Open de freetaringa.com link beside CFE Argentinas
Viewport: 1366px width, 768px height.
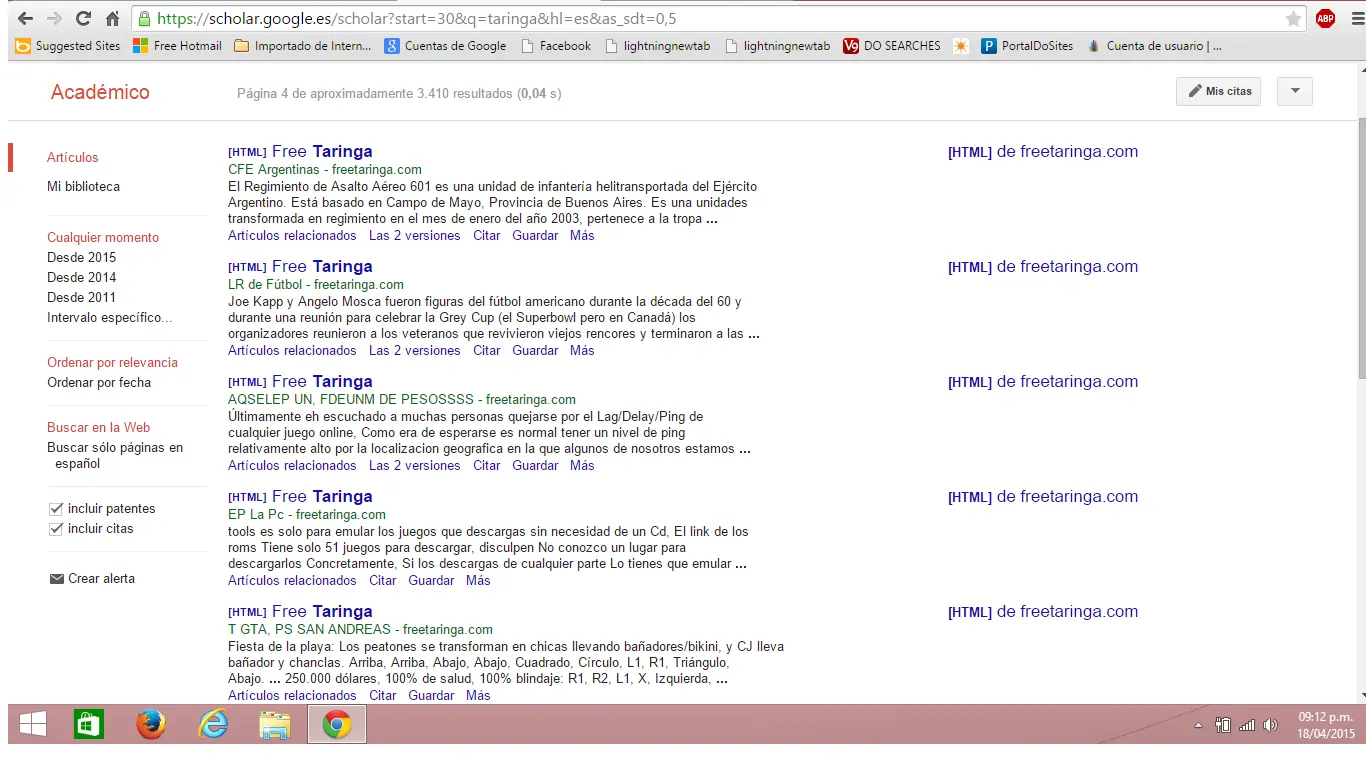click(x=1043, y=152)
